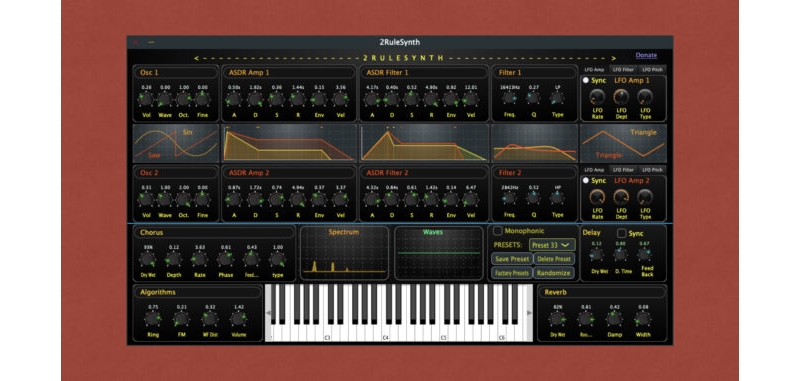
Task: Click the LFO Amp 1 Rate knob
Action: coord(597,97)
